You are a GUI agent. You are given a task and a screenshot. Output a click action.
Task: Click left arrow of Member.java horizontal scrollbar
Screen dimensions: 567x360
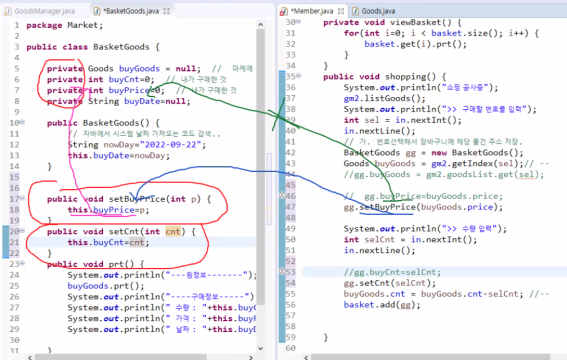pos(306,357)
